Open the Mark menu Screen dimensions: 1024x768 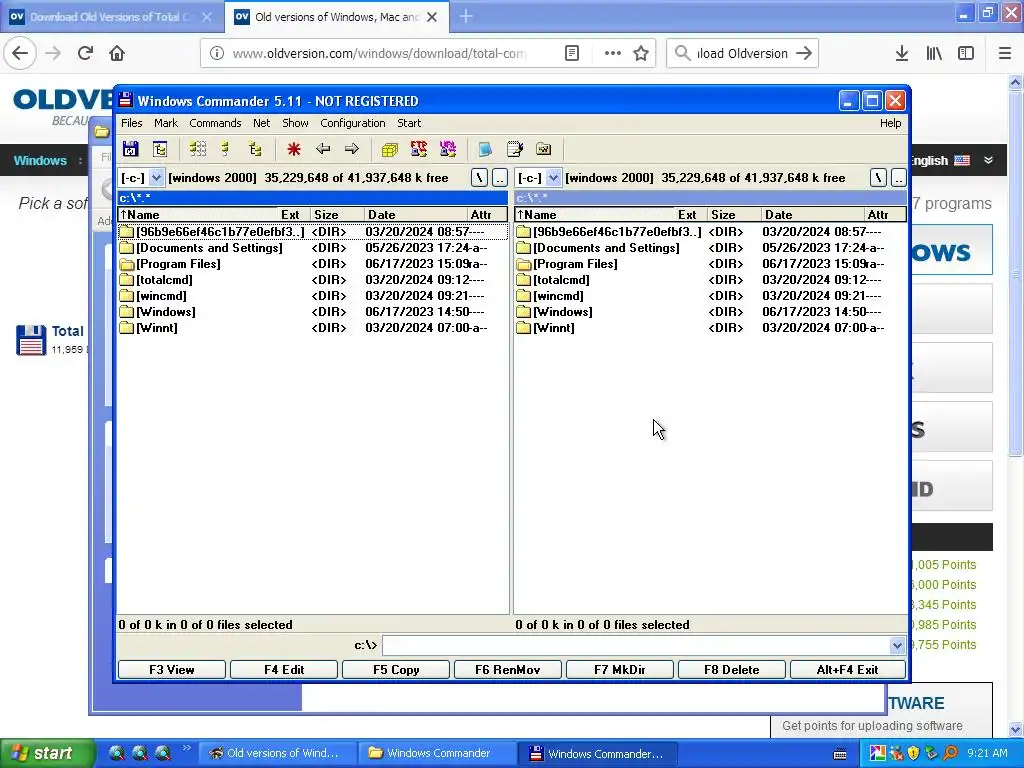coord(166,123)
